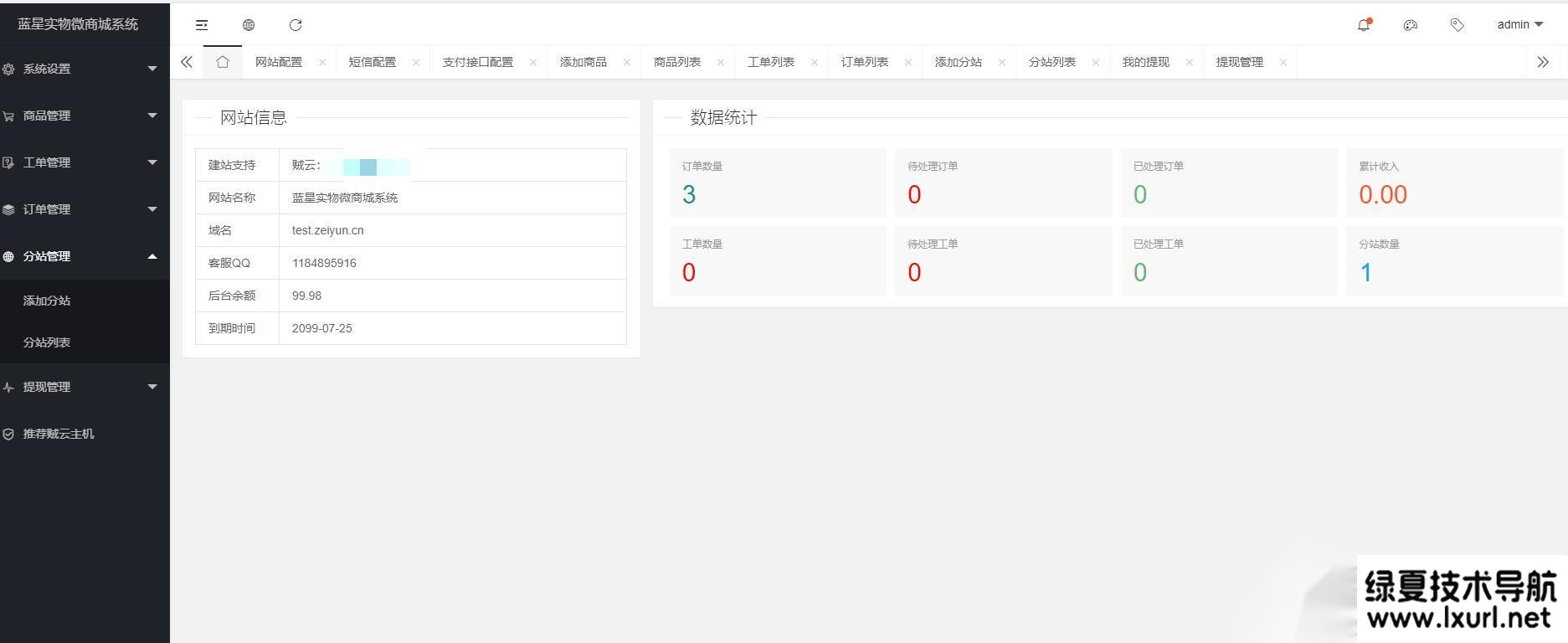Screen dimensions: 1568x643
Task: Go to the home tab icon
Action: tap(223, 62)
